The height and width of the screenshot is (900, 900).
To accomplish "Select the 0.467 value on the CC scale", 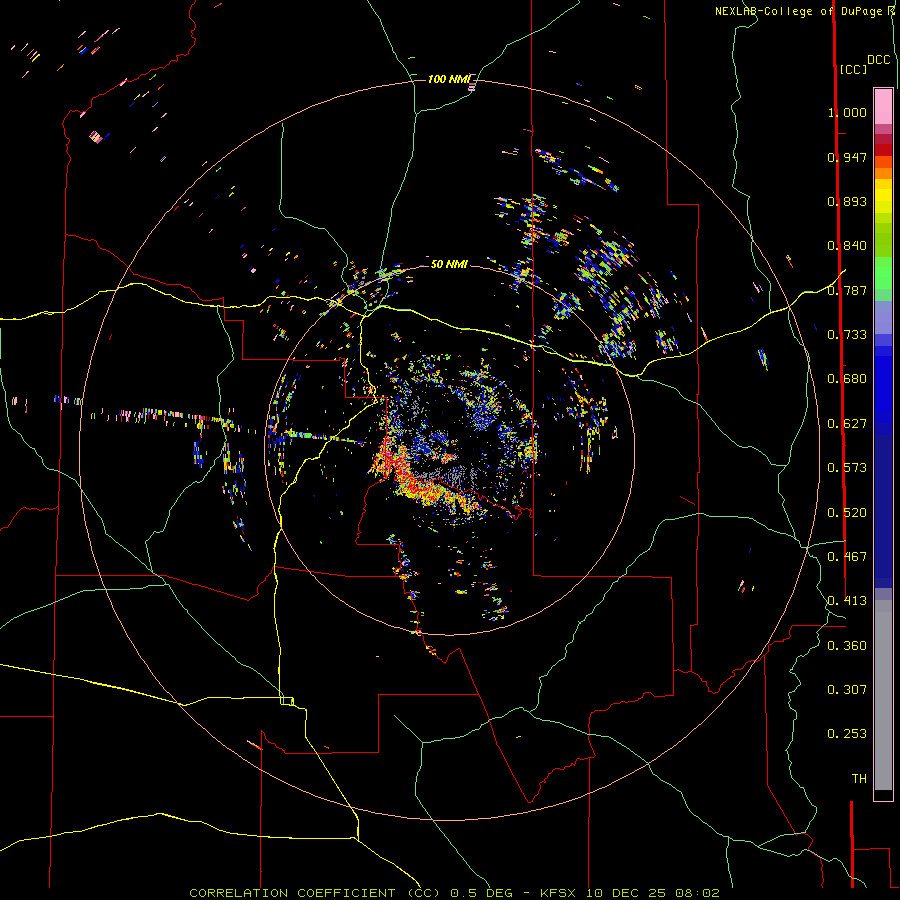I will (x=847, y=556).
